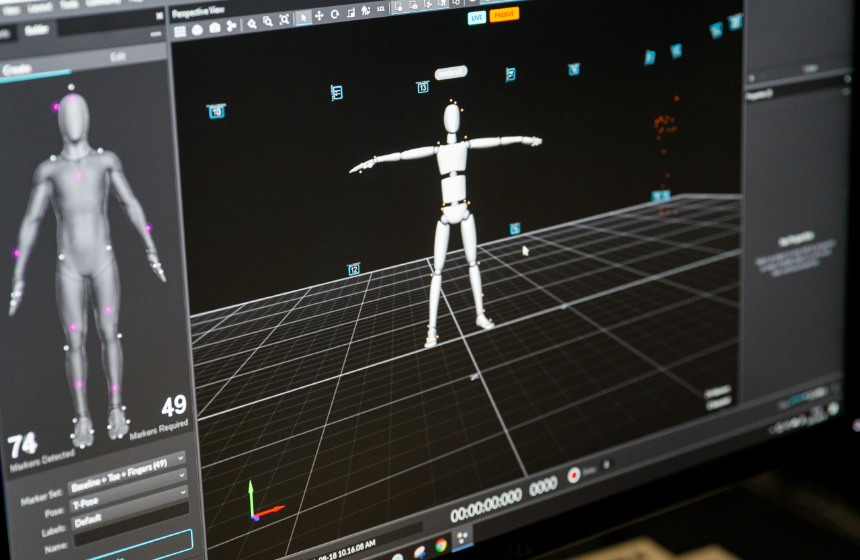Click the grid view layout icon
860x560 pixels.
pyautogui.click(x=180, y=31)
